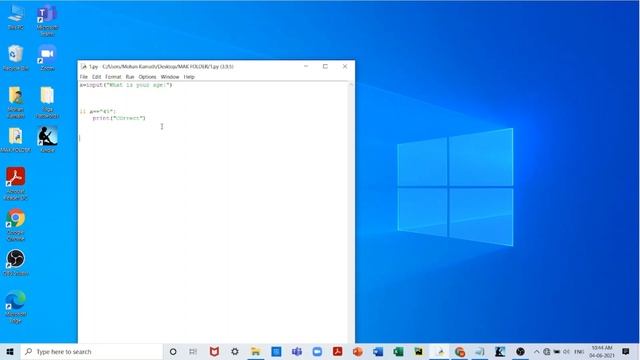The width and height of the screenshot is (640, 360).
Task: Open the Windows Start menu
Action: 10,351
